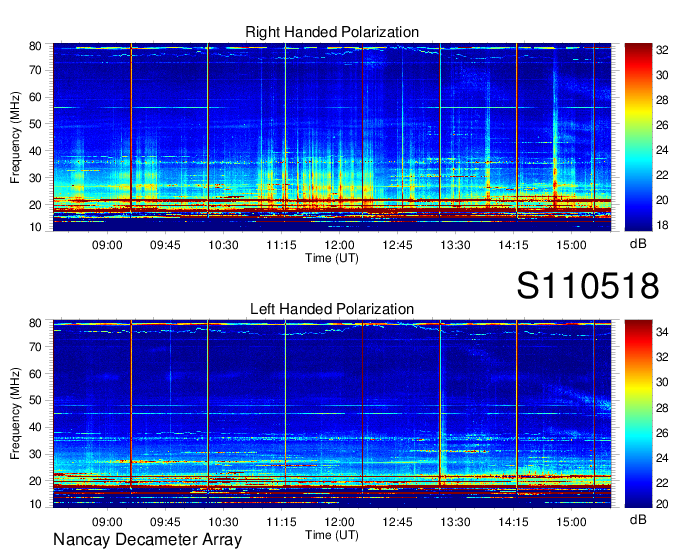Click the 12:00 tick on the lower time axis

click(x=339, y=522)
